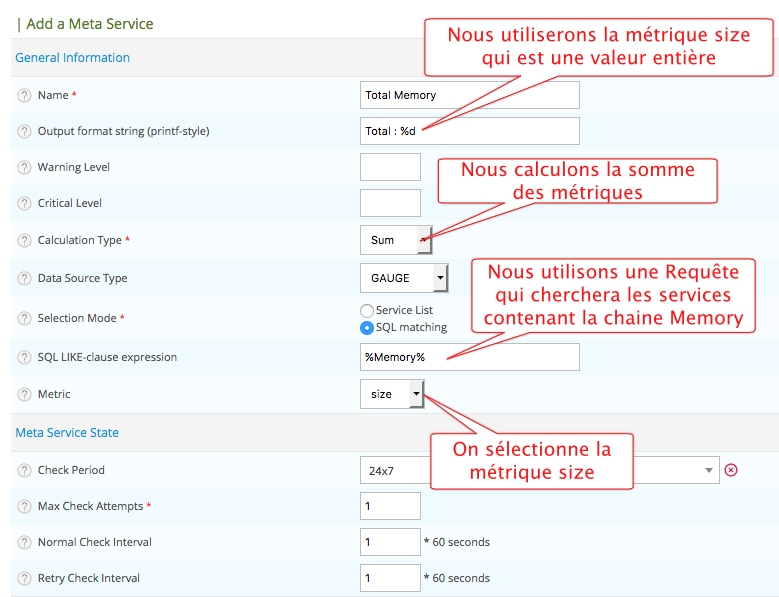Image resolution: width=779 pixels, height=597 pixels.
Task: Select the SQL matching radio button
Action: 367,327
